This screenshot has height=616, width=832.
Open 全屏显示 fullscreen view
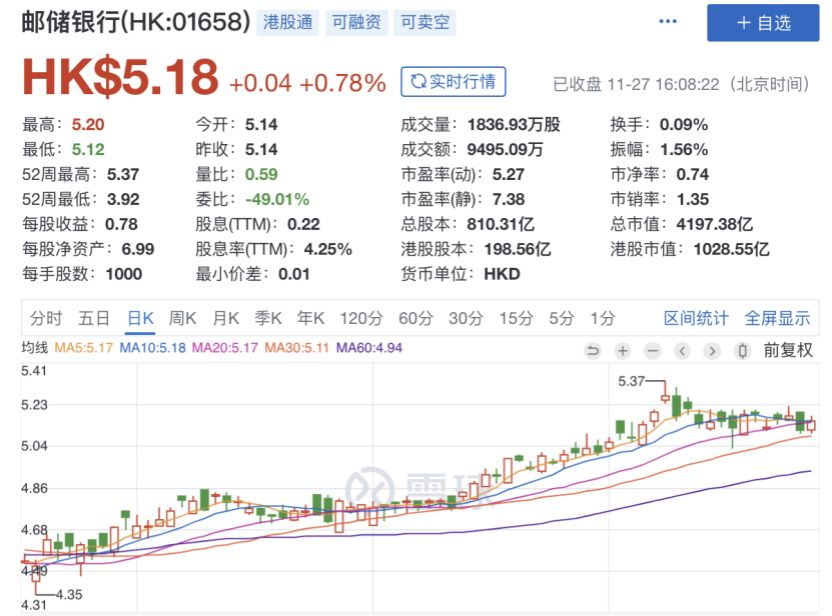tap(777, 318)
